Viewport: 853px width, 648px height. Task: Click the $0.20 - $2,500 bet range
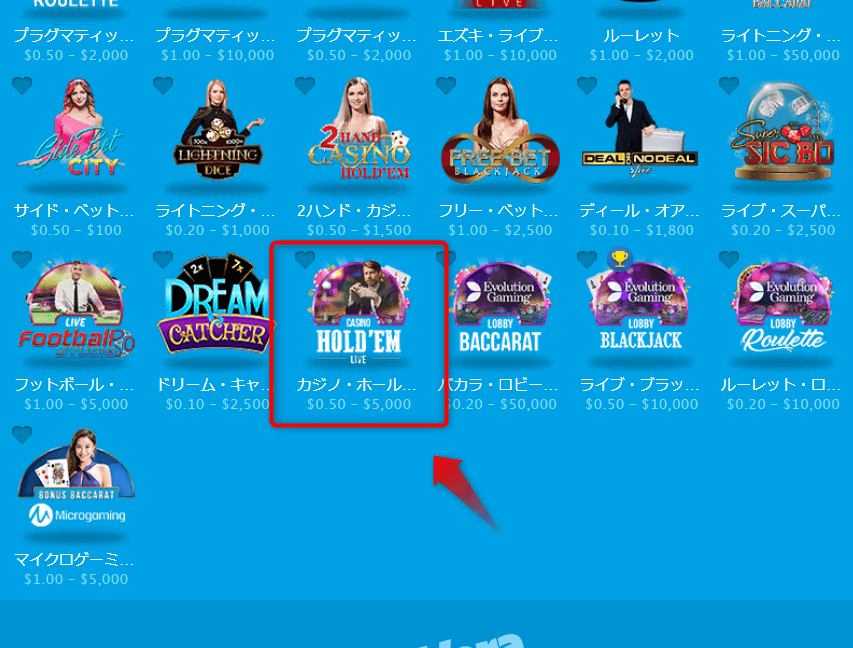[783, 230]
